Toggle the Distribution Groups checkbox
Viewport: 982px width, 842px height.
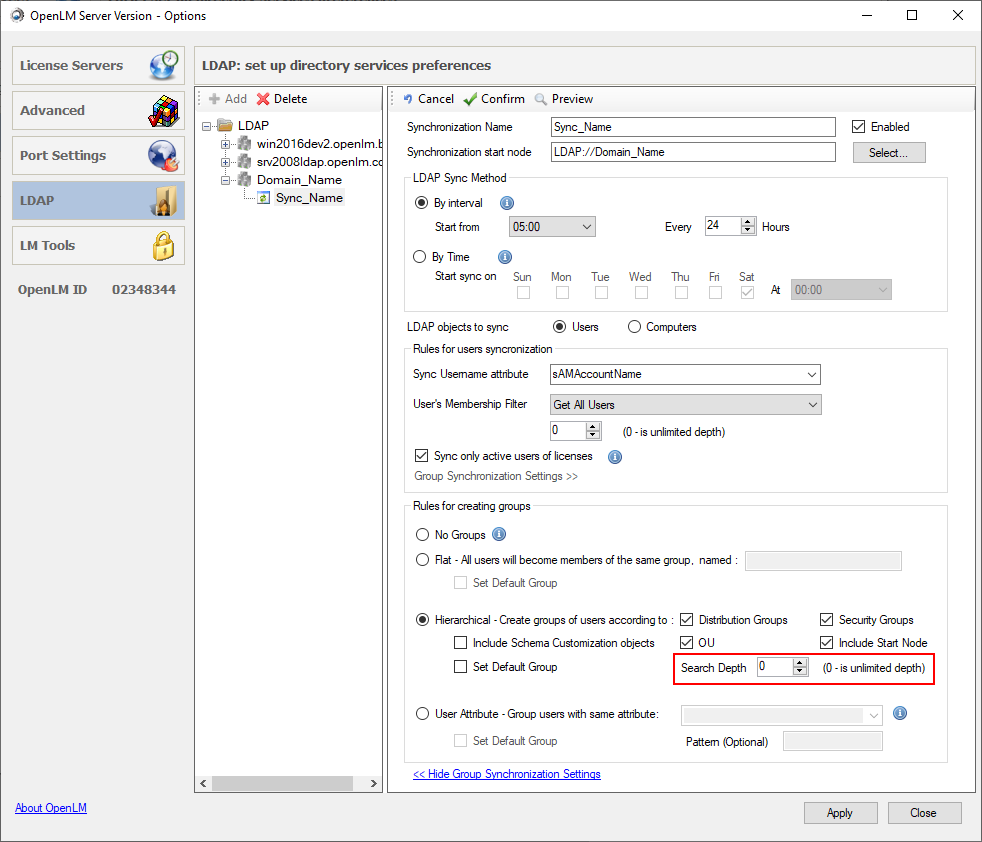[687, 620]
